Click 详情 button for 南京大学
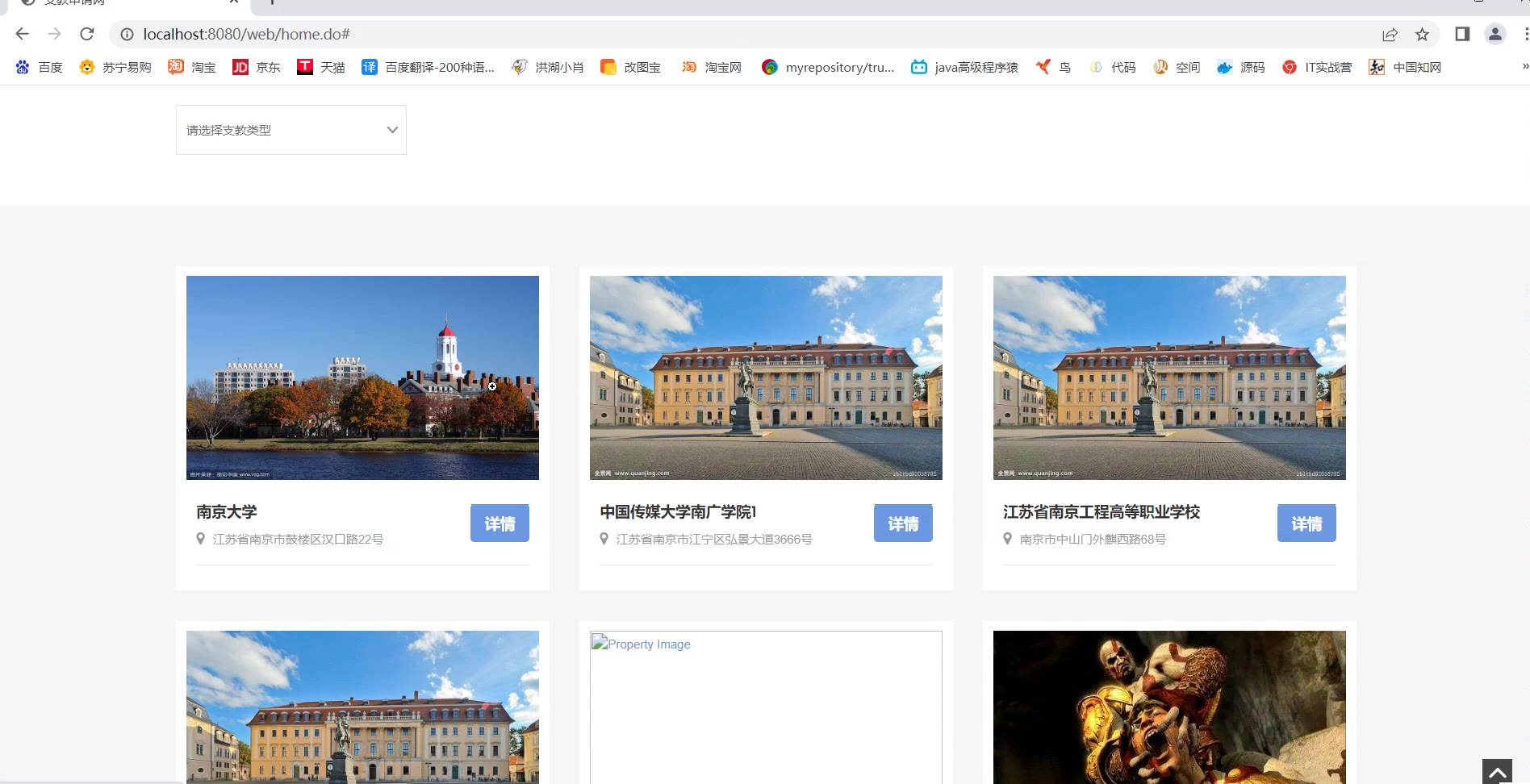The height and width of the screenshot is (784, 1530). [x=500, y=523]
